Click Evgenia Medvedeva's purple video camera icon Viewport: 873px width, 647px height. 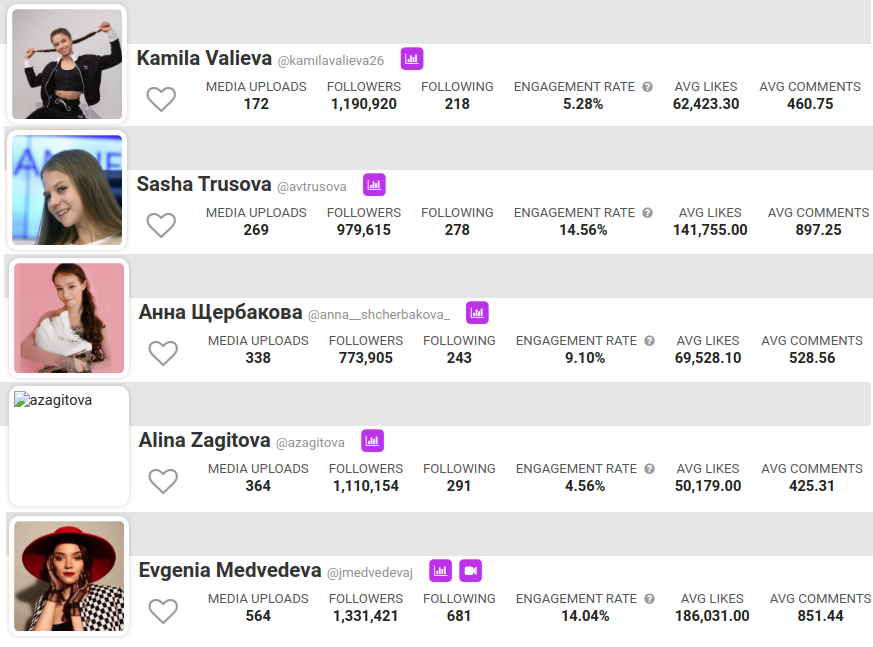[x=471, y=571]
